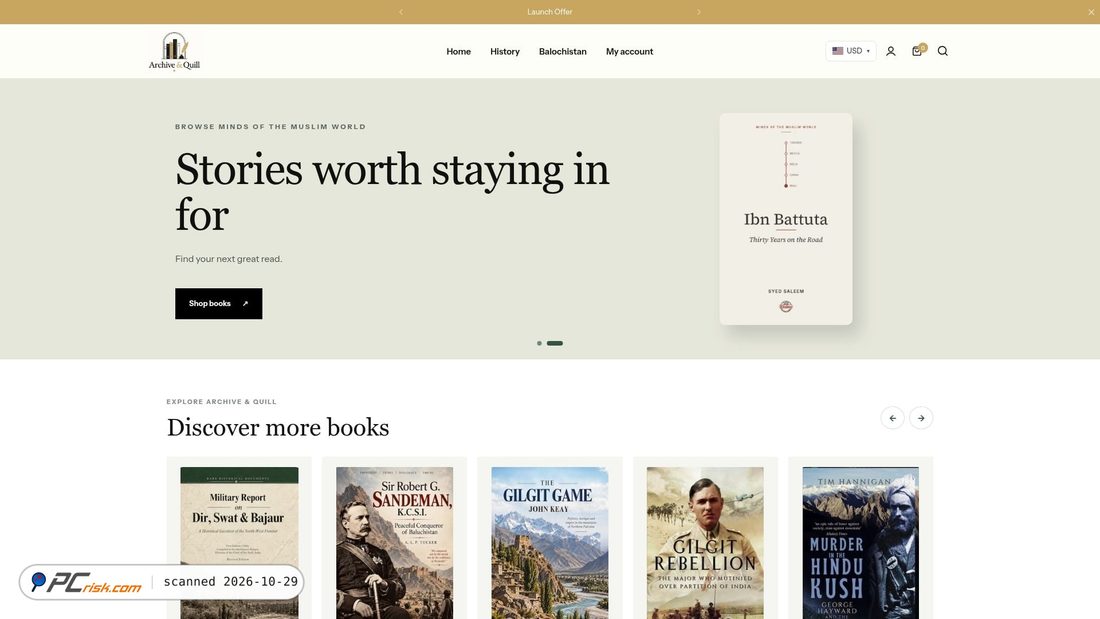Open the USD currency dropdown
The height and width of the screenshot is (619, 1100).
850,51
